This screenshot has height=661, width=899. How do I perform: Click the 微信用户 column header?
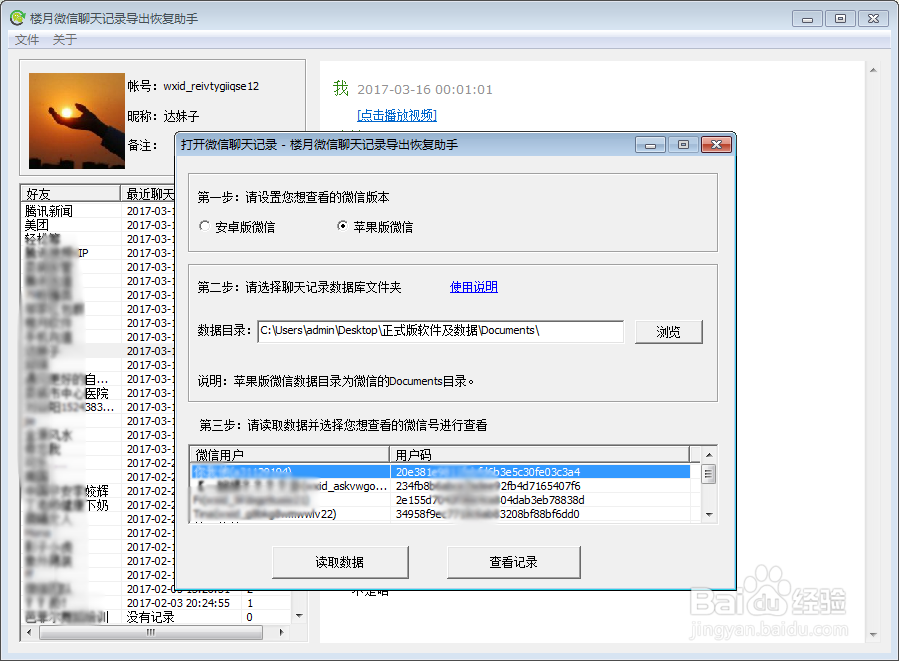[290, 455]
